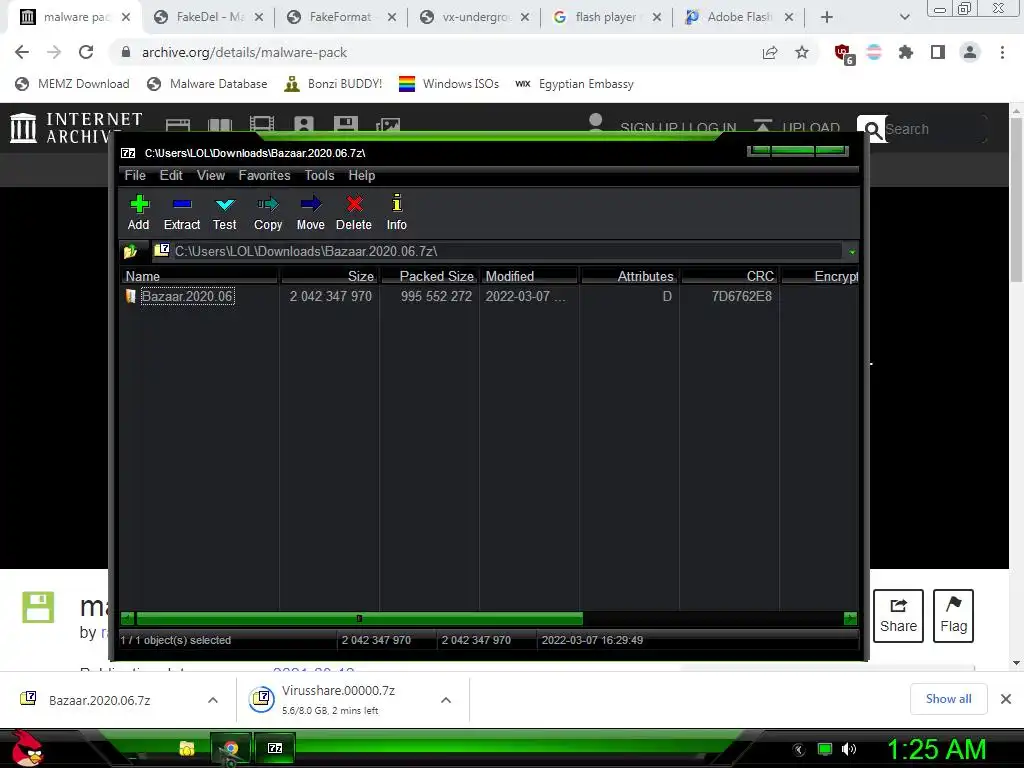Run the Test archive tool
The height and width of the screenshot is (768, 1024).
pyautogui.click(x=225, y=213)
